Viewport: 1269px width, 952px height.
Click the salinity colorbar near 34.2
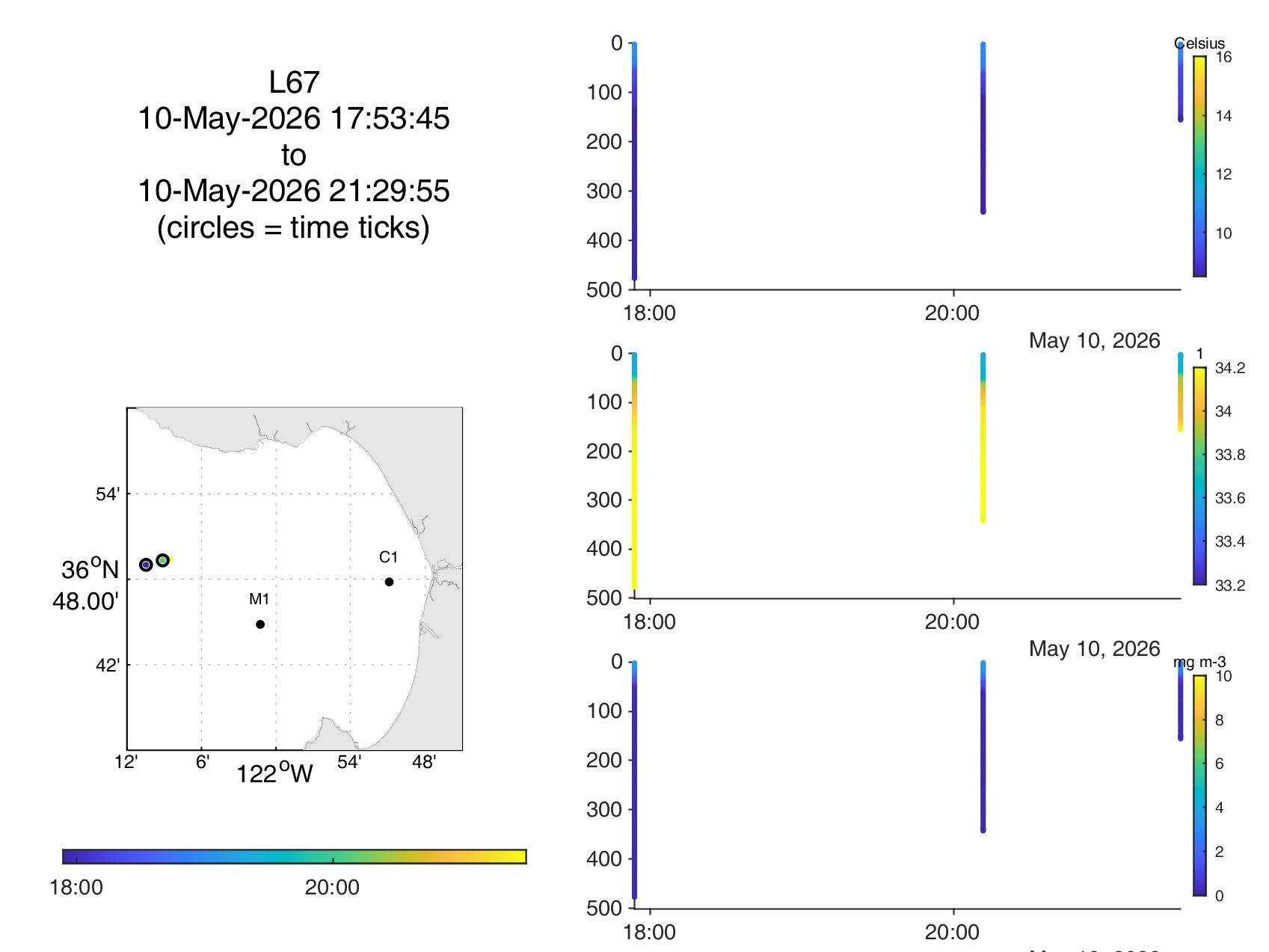1199,476
